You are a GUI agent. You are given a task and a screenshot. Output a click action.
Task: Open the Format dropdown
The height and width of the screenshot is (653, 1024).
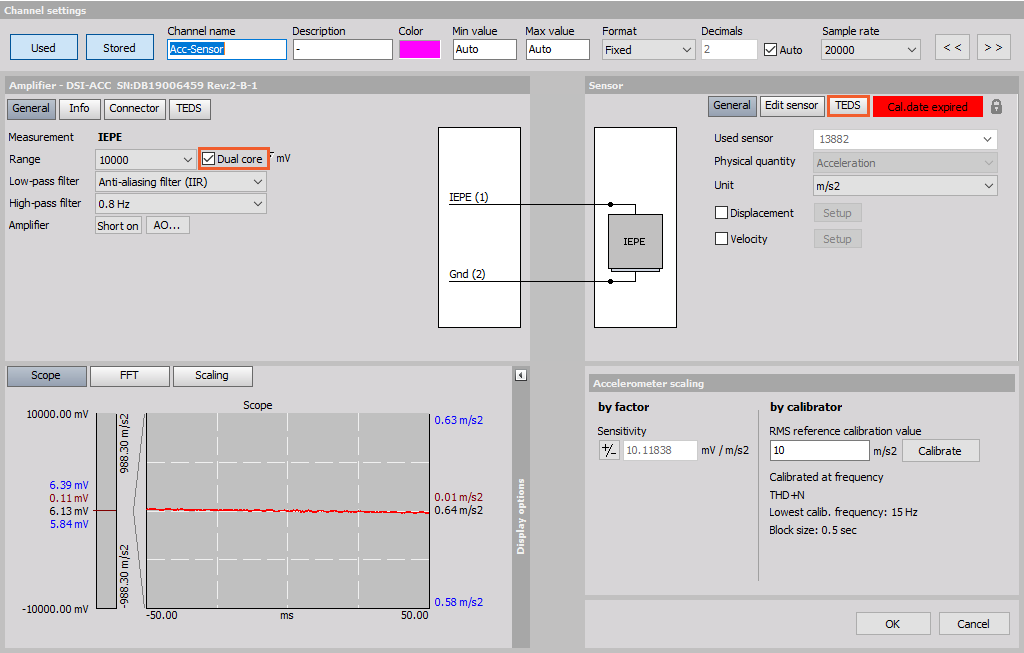click(x=647, y=50)
